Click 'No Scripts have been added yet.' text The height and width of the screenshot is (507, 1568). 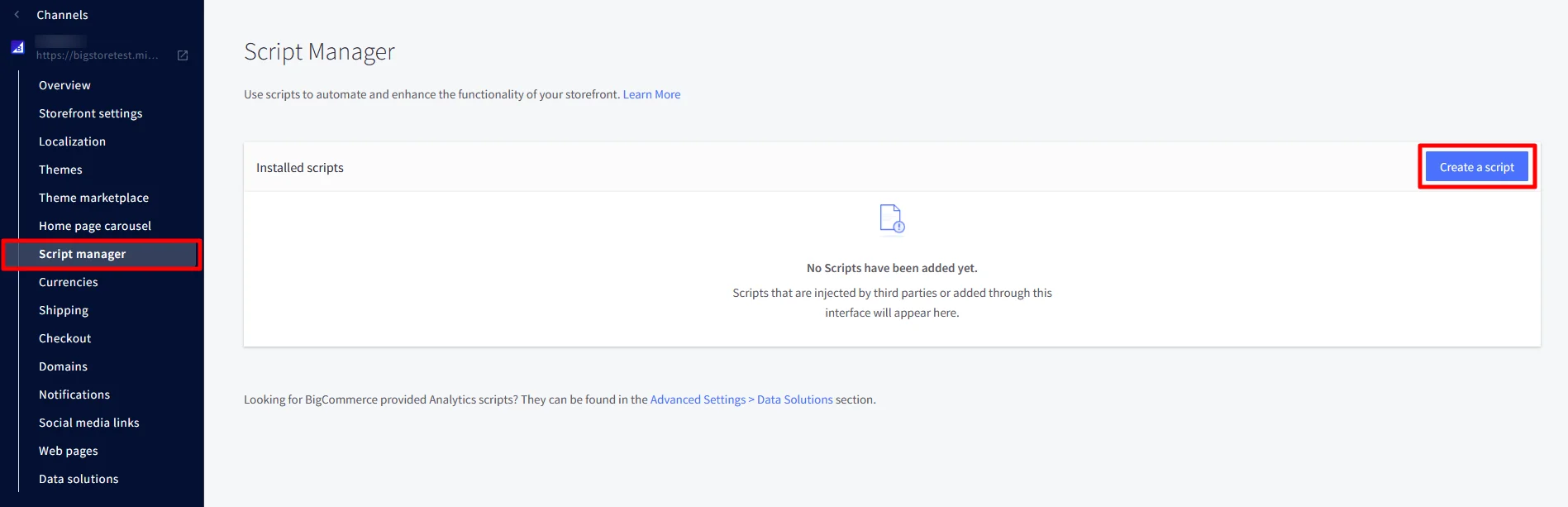pyautogui.click(x=892, y=268)
